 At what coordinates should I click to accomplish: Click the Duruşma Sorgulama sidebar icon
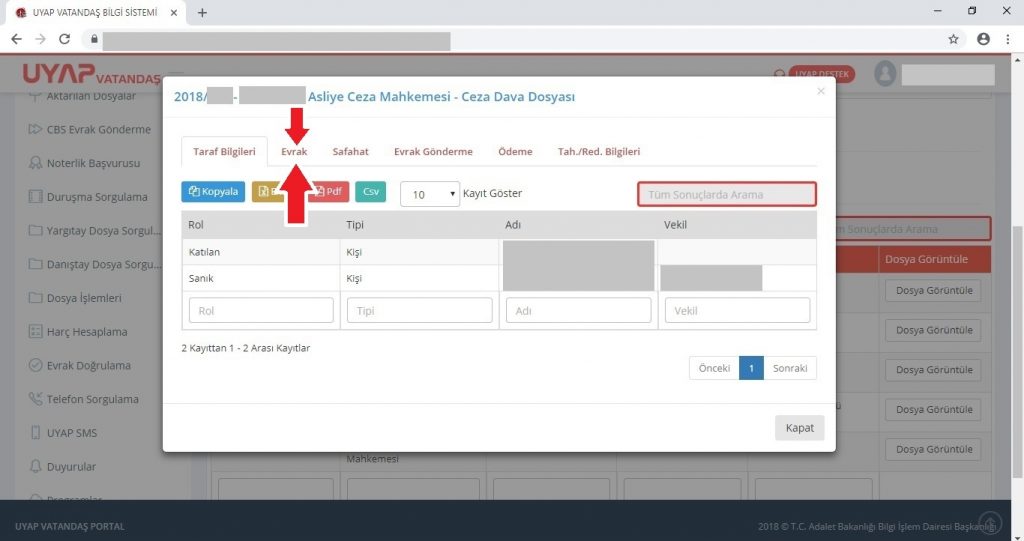pyautogui.click(x=37, y=197)
